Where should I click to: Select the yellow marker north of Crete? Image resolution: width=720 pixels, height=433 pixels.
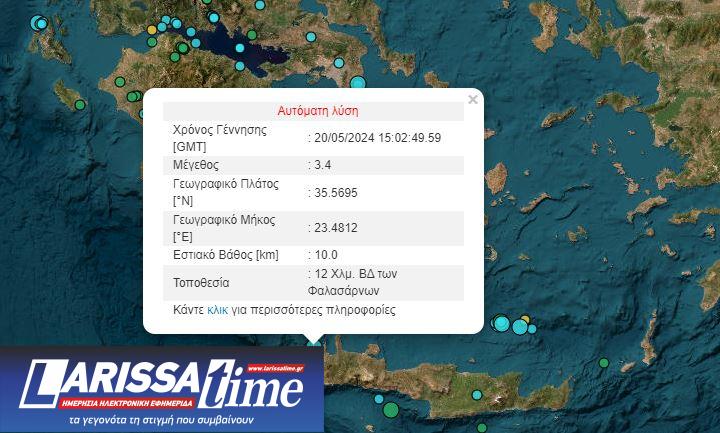526,321
